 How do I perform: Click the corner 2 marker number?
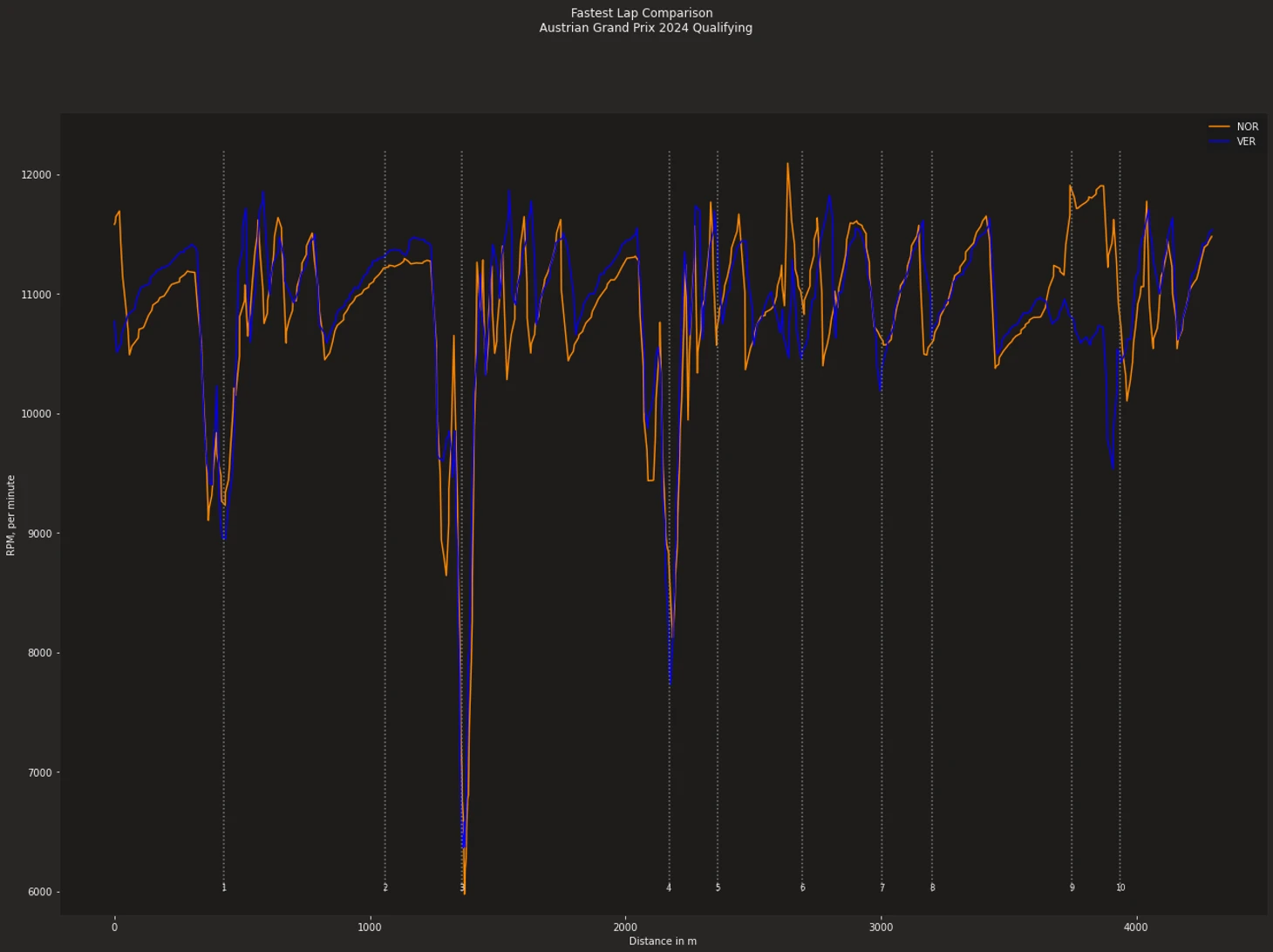point(385,887)
